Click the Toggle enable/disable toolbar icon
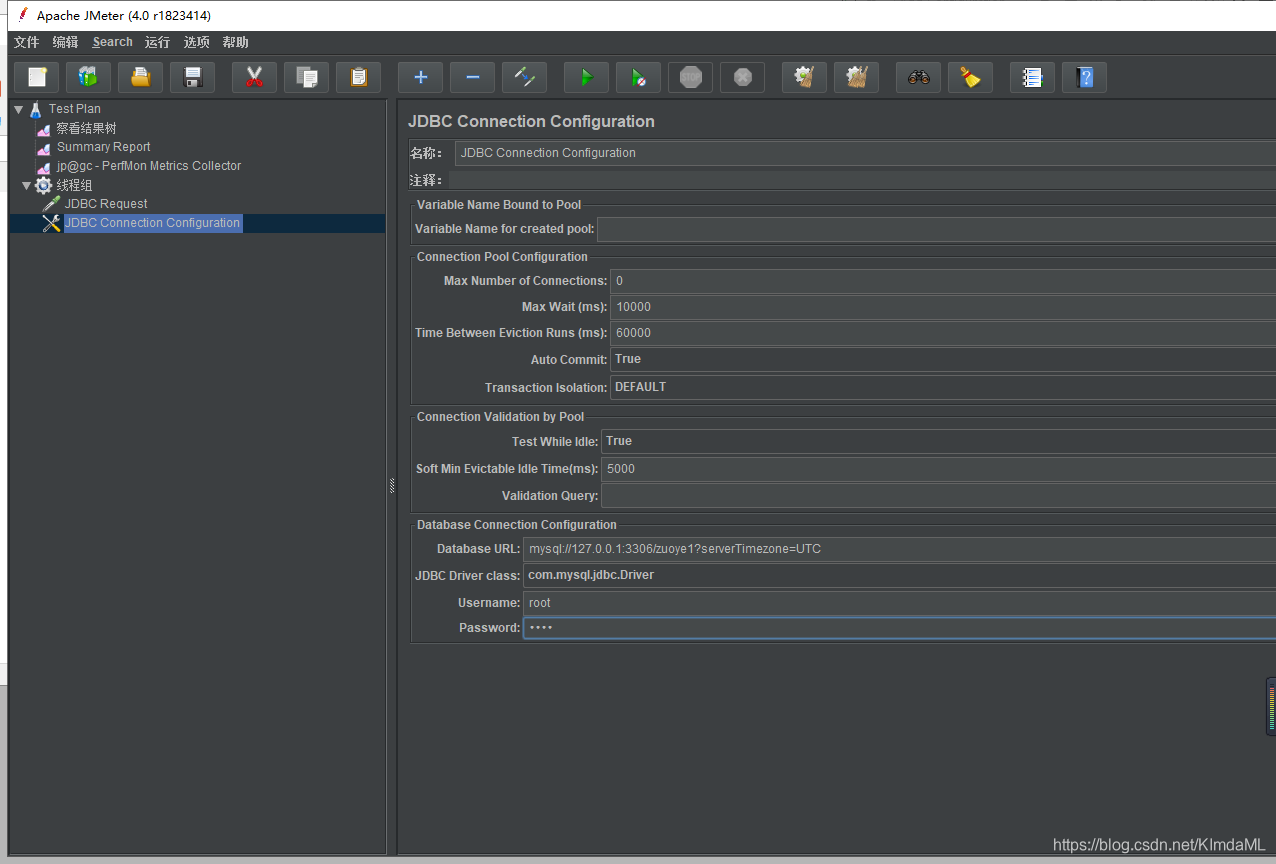 coord(524,77)
